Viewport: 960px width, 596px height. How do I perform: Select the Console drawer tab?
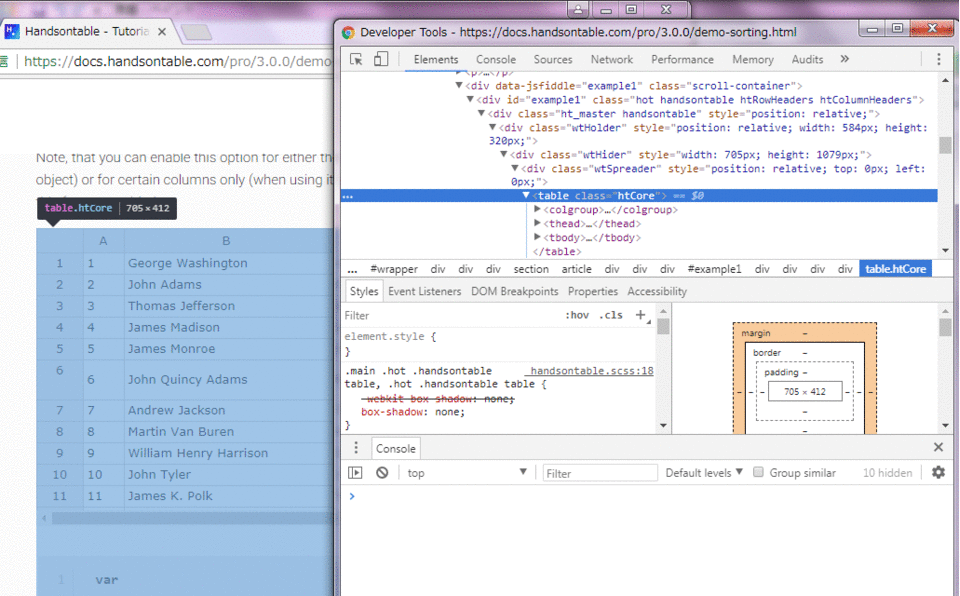[396, 448]
